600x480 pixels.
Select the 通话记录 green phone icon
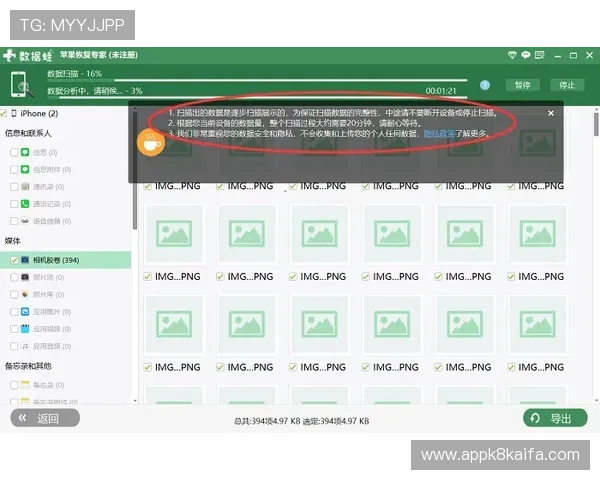point(25,204)
